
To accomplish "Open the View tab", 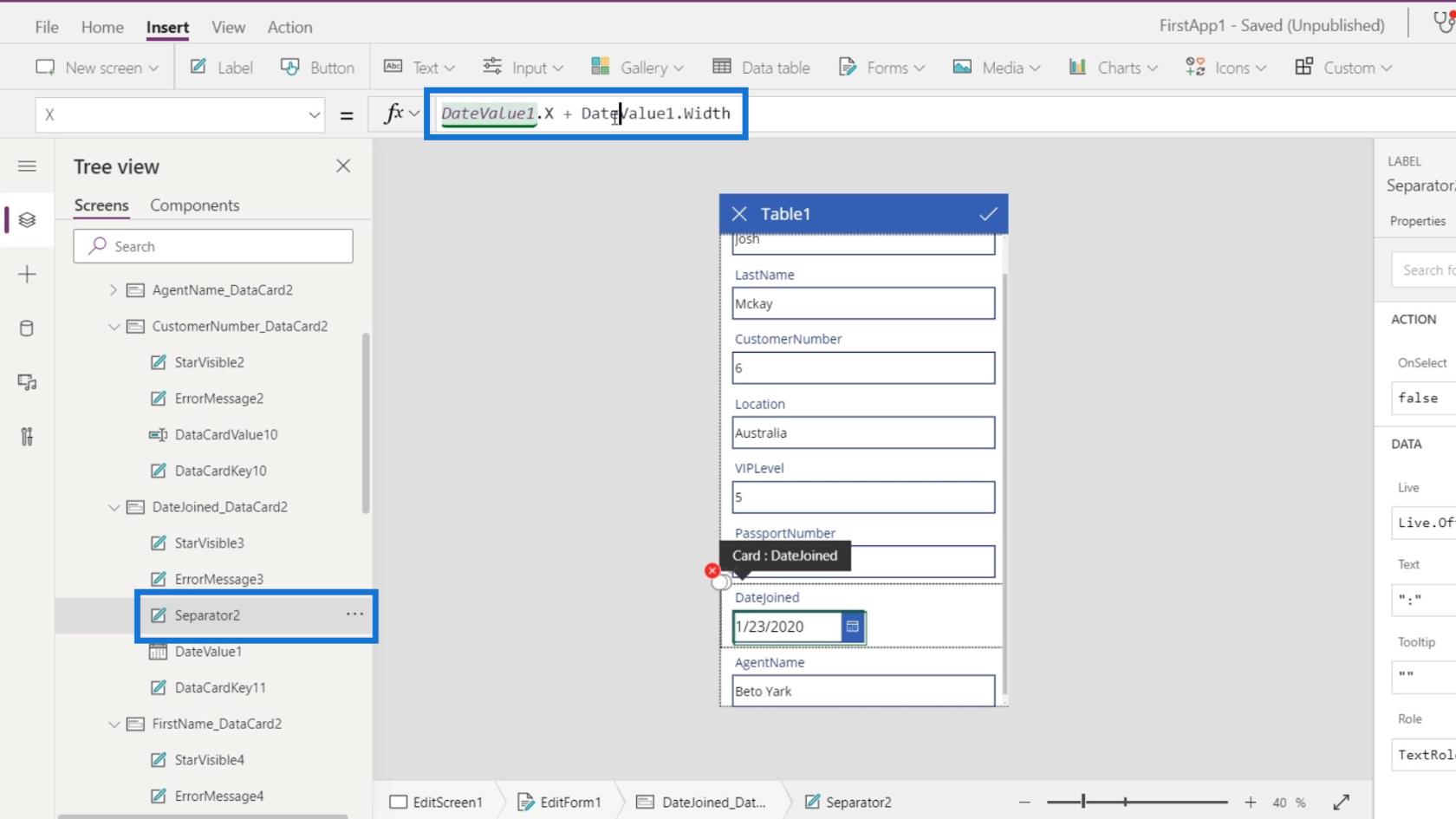I will point(228,27).
